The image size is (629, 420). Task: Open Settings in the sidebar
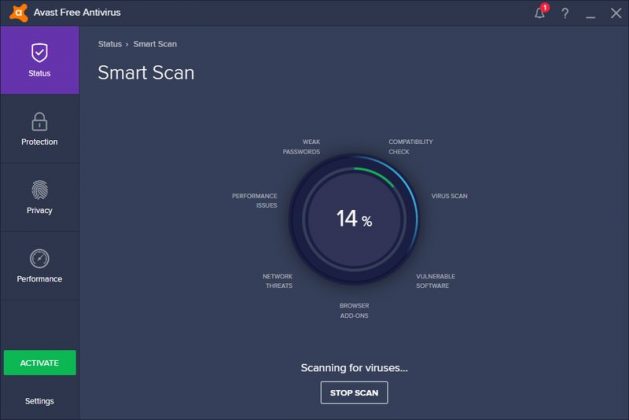[39, 401]
